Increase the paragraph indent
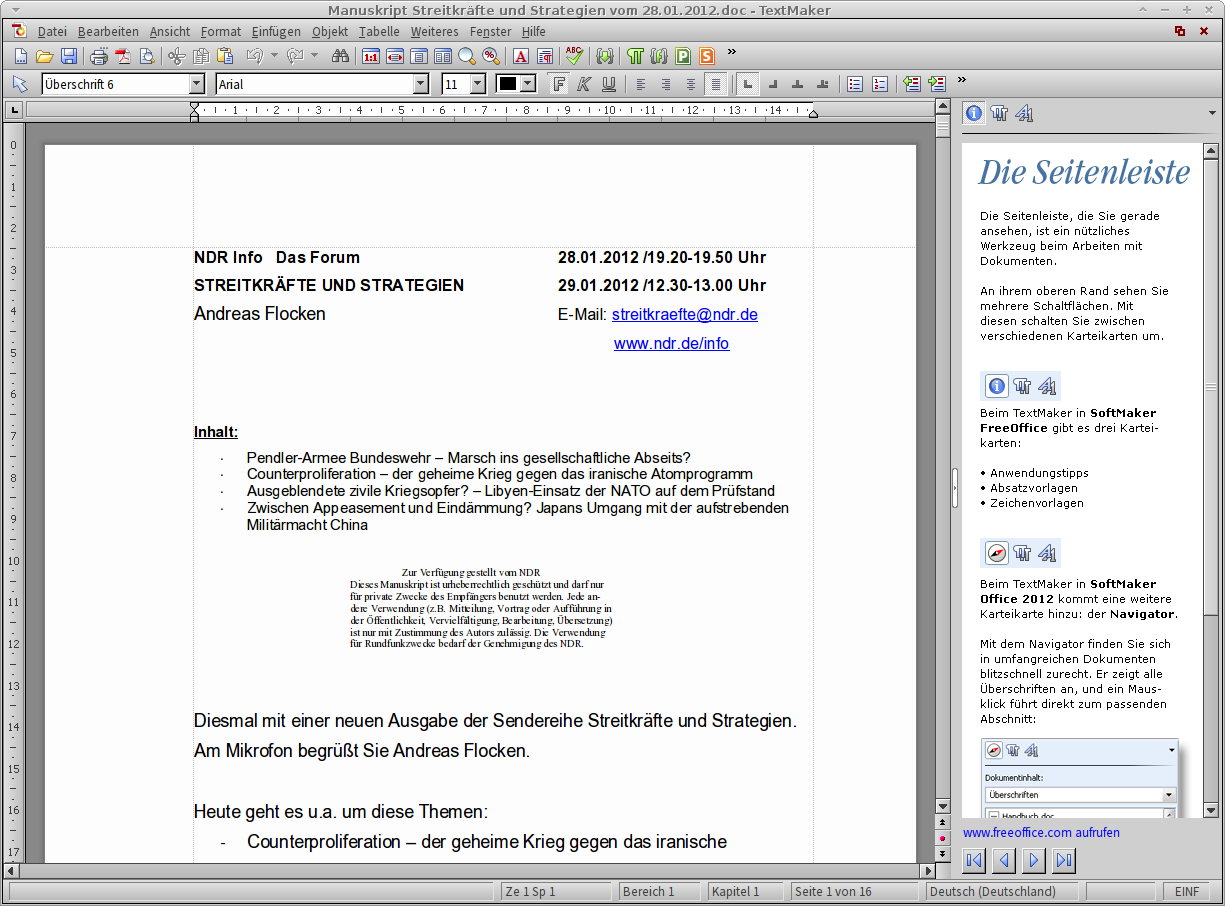This screenshot has height=906, width=1225. (936, 84)
